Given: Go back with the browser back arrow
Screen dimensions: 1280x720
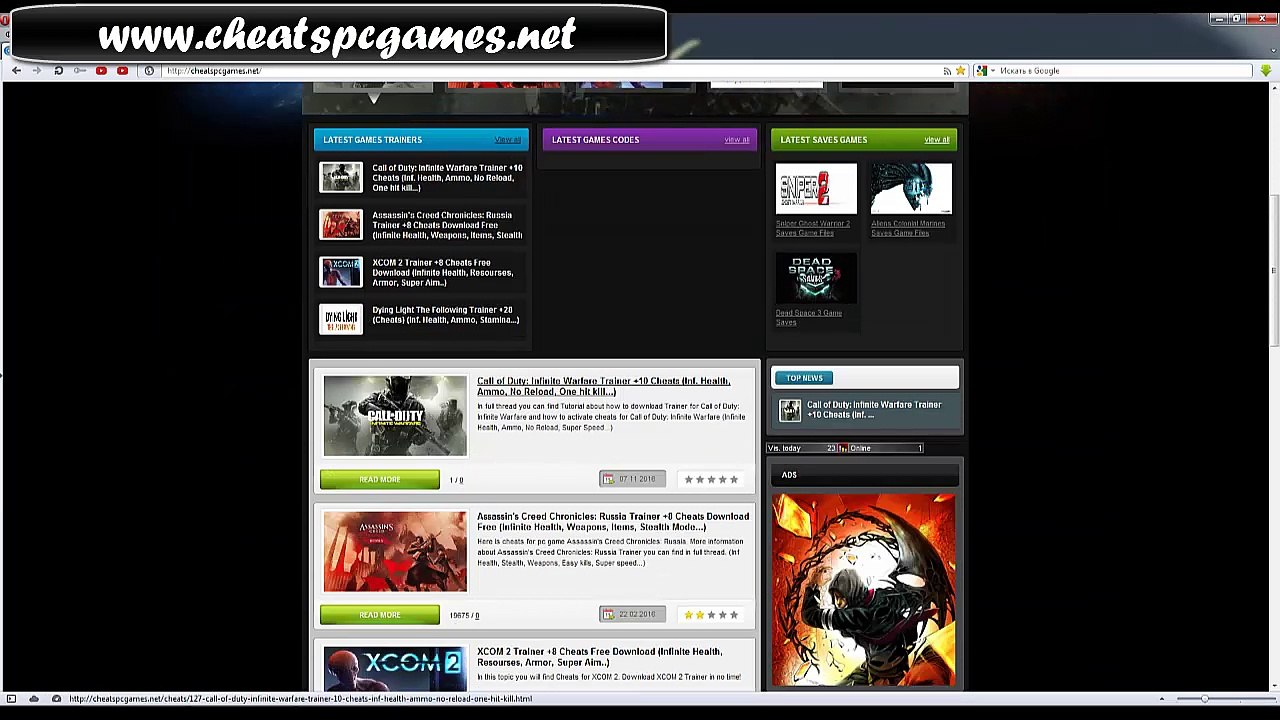Looking at the screenshot, I should (17, 70).
